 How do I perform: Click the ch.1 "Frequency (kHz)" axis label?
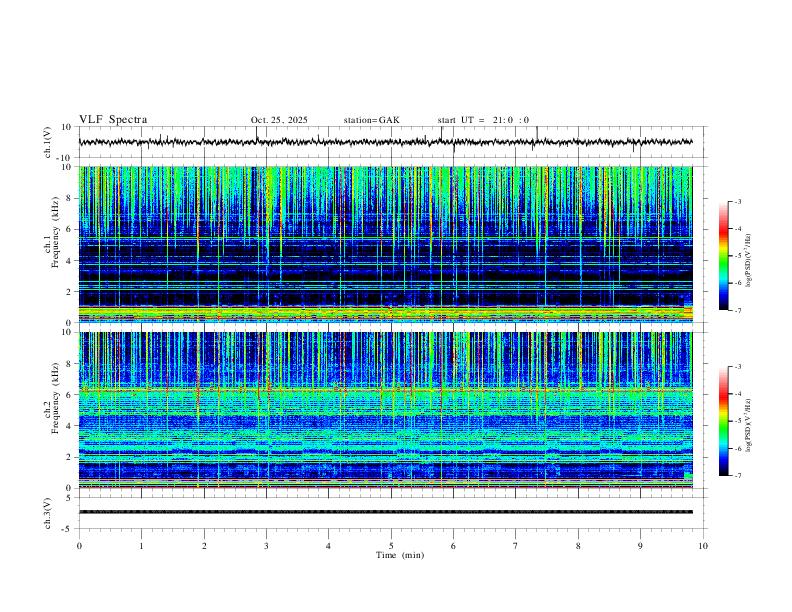[55, 230]
